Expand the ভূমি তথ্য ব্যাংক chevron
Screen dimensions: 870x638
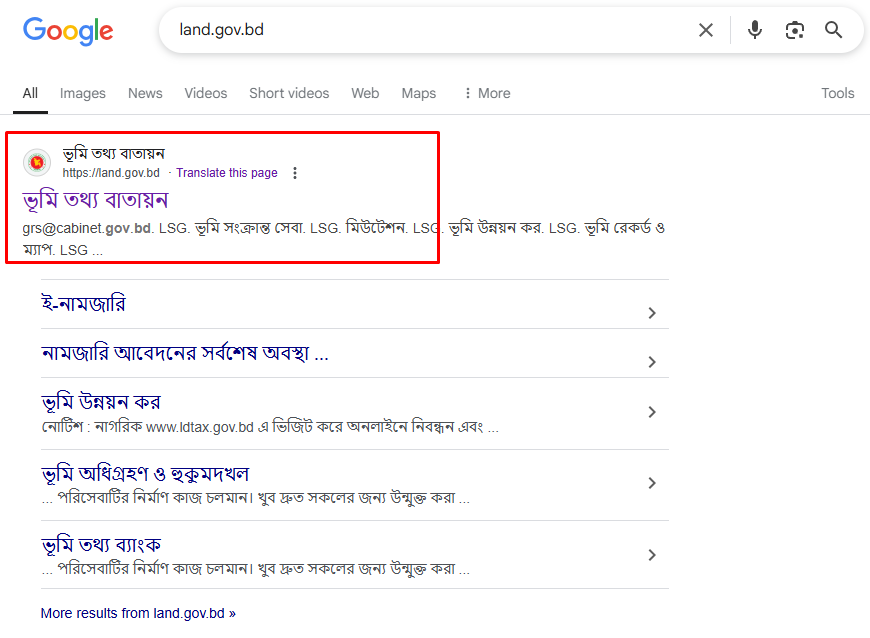(x=652, y=555)
